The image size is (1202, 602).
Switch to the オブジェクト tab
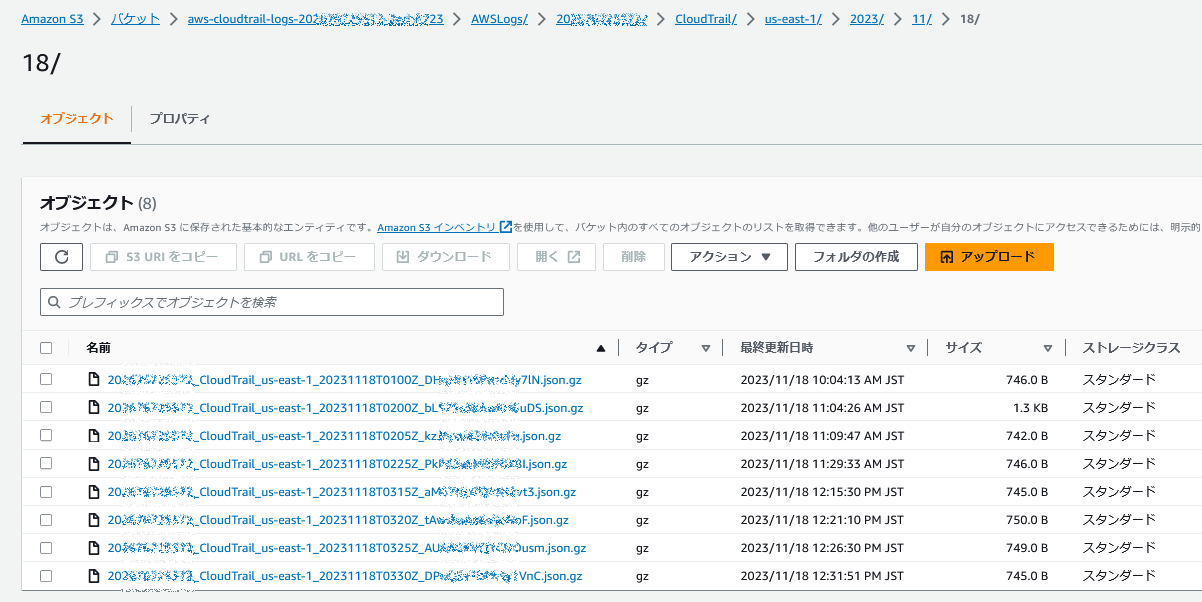tap(77, 118)
